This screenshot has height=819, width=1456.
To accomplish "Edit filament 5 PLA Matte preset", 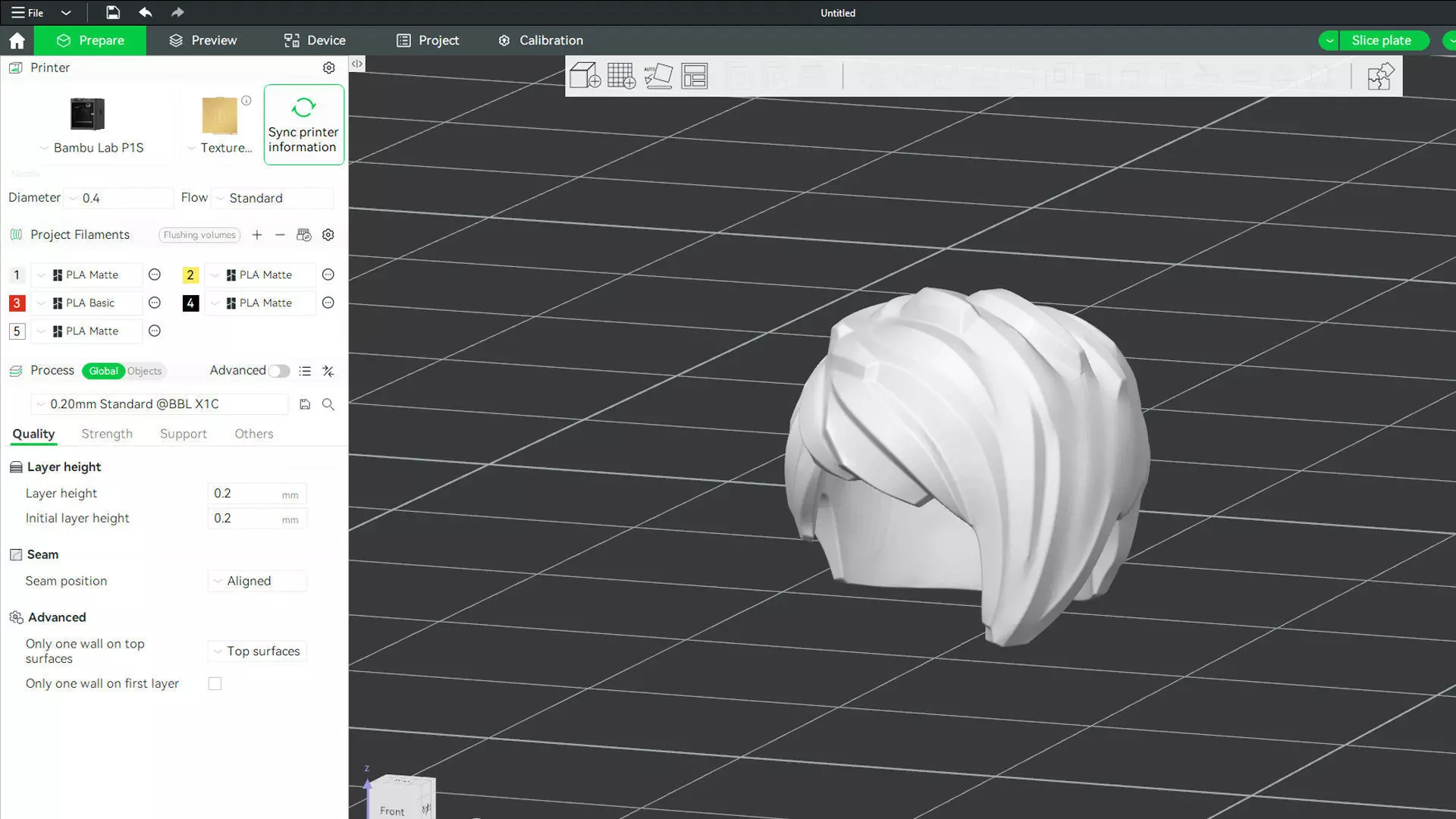I will (155, 331).
